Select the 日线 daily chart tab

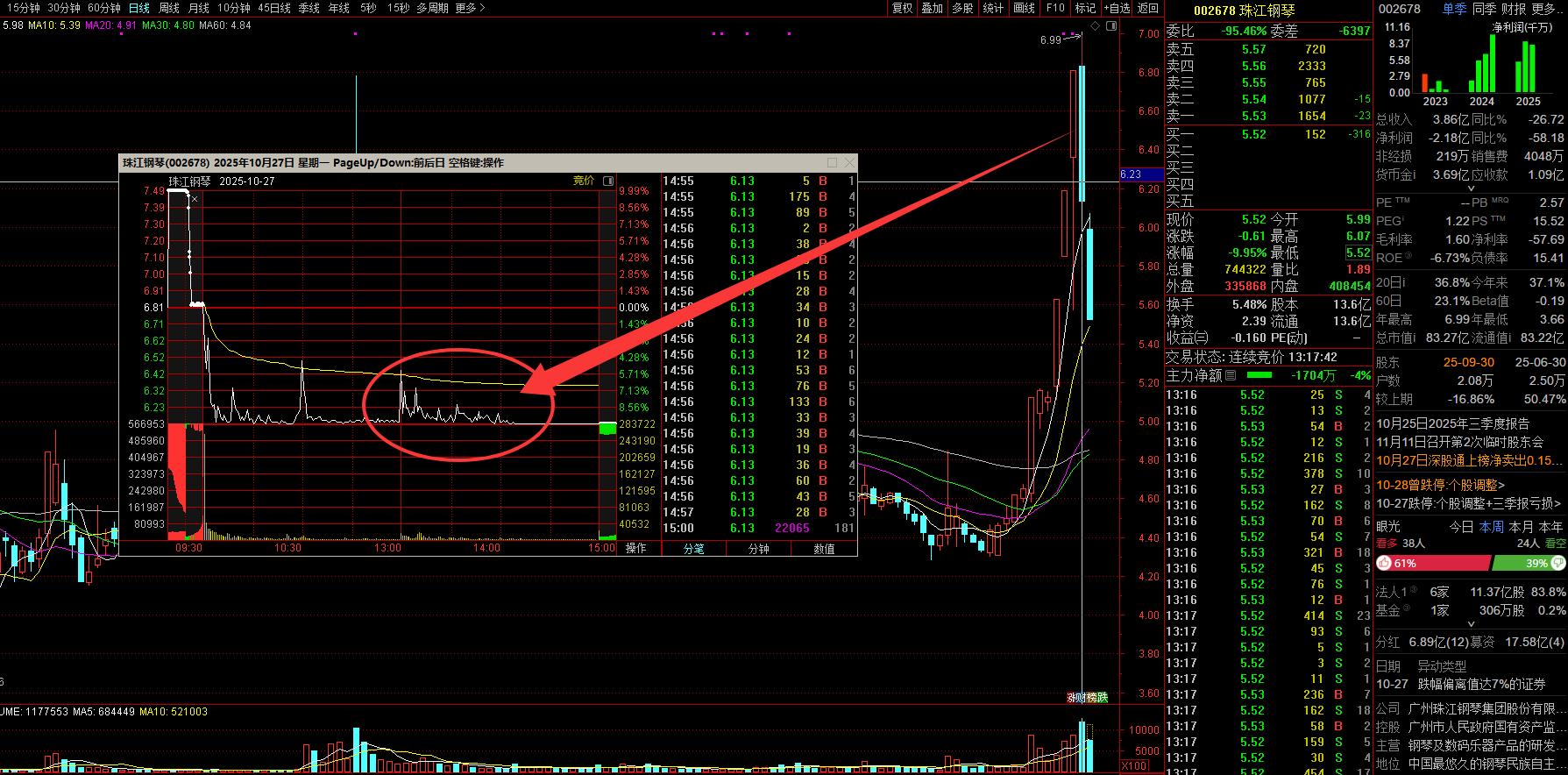[x=139, y=8]
